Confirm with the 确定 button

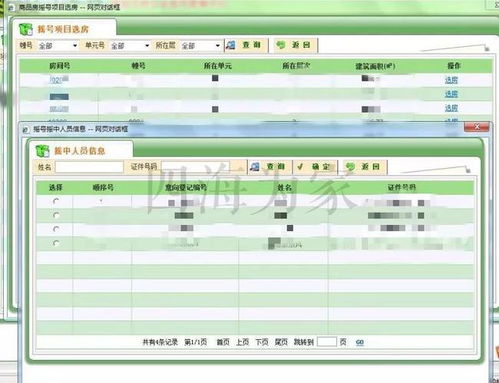315,167
